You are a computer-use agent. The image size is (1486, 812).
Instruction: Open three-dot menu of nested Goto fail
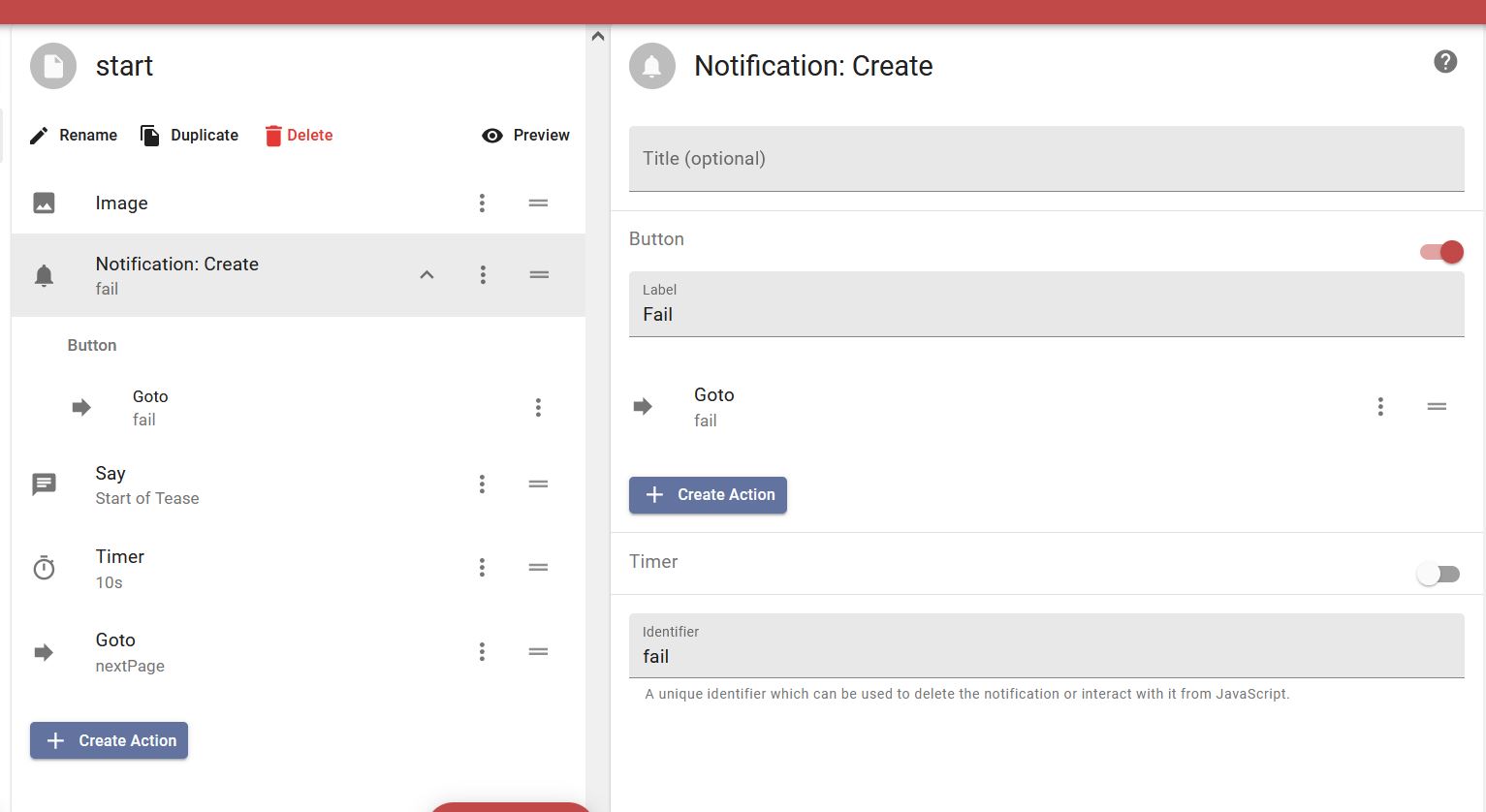point(538,408)
